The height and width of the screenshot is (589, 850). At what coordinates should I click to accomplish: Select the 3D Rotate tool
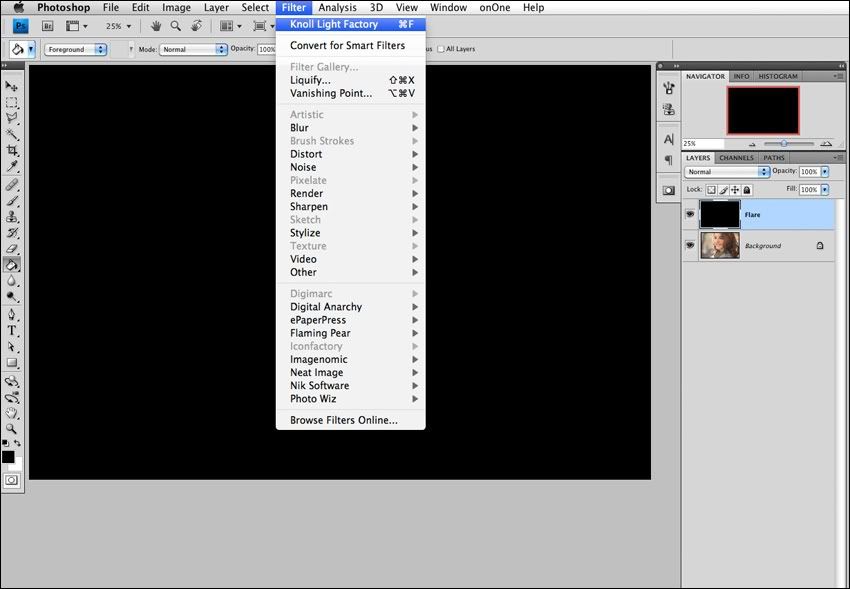[x=11, y=381]
